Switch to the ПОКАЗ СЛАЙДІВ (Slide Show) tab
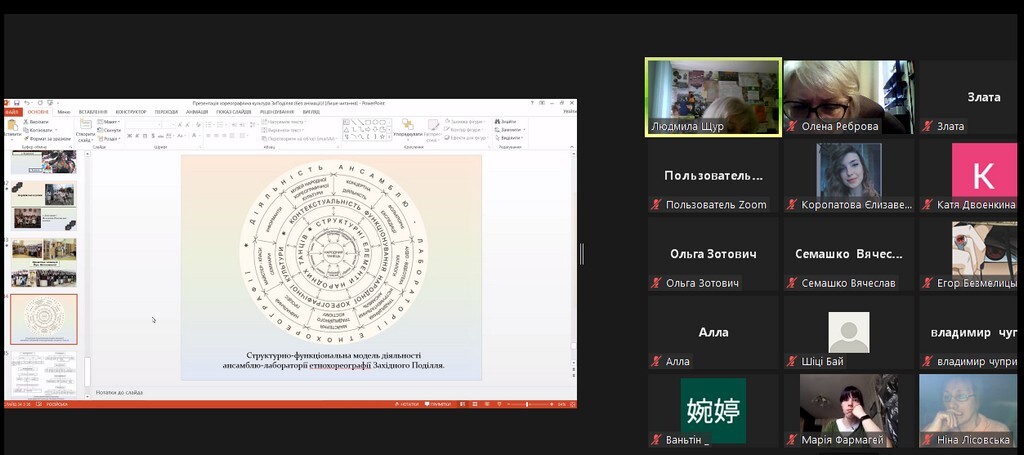 pyautogui.click(x=234, y=112)
